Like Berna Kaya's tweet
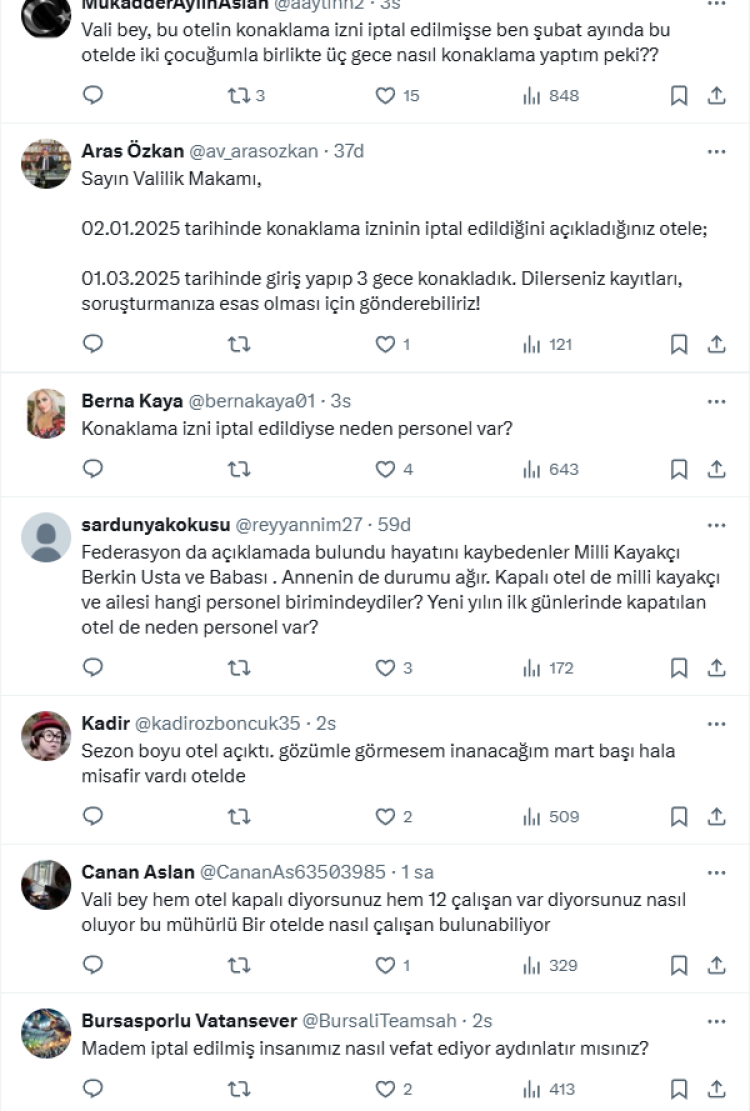Viewport: 750px width, 1111px height. point(385,468)
